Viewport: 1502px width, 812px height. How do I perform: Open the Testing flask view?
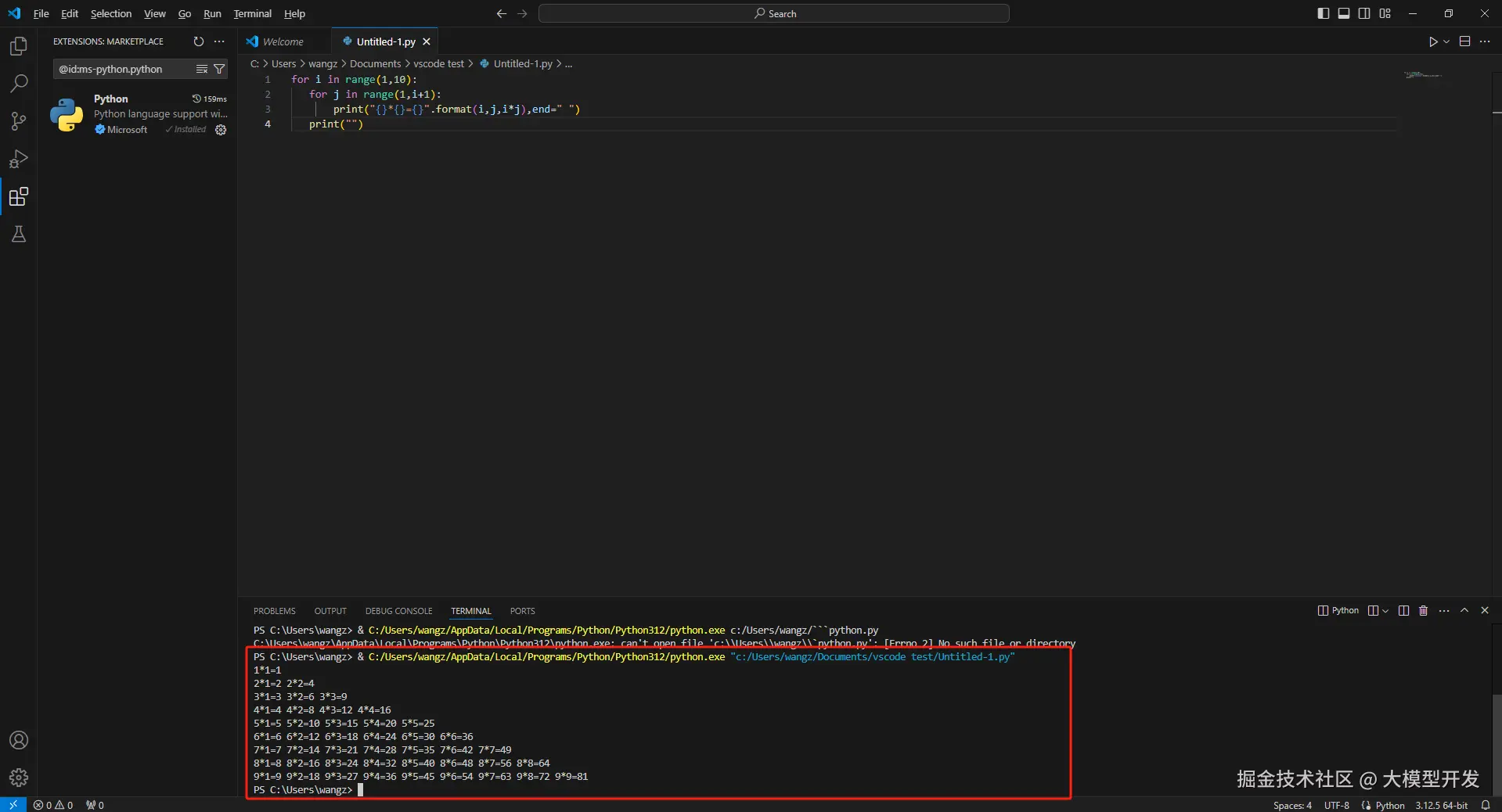tap(19, 234)
